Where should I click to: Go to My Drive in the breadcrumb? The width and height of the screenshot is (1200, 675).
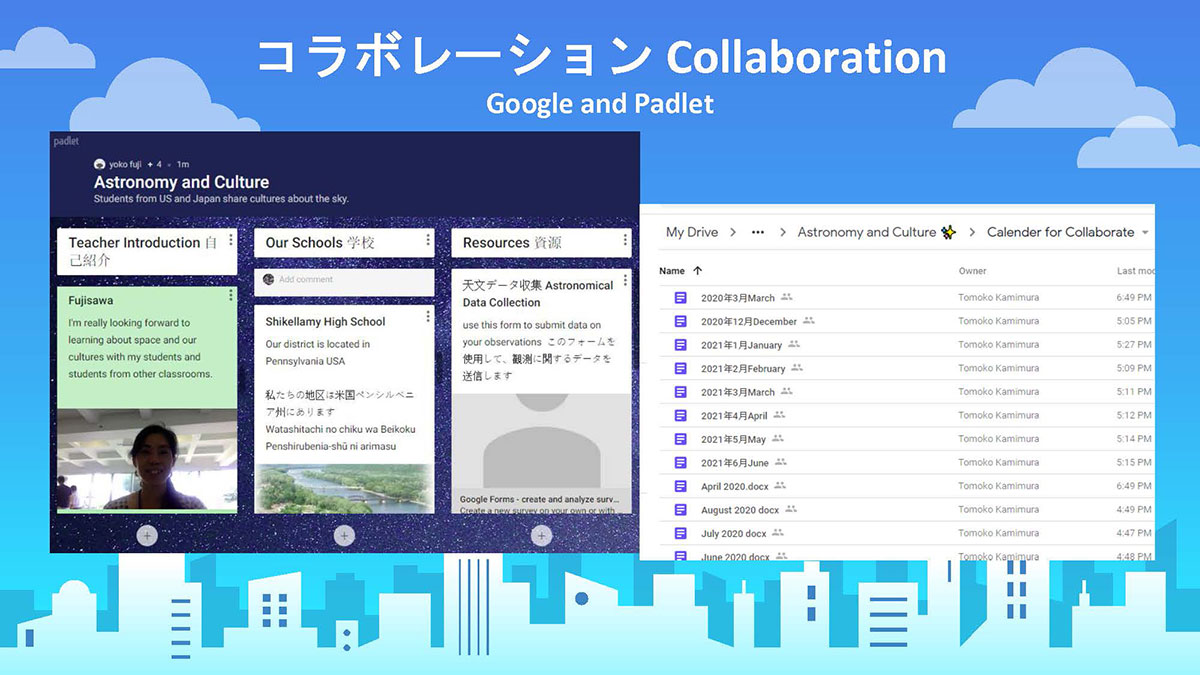(692, 232)
